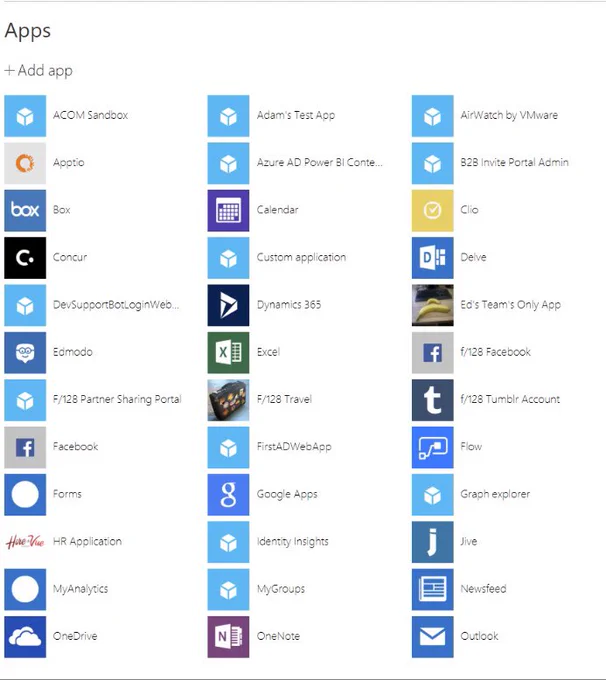The image size is (606, 680).
Task: Click the HireVue HR Application icon
Action: point(25,542)
